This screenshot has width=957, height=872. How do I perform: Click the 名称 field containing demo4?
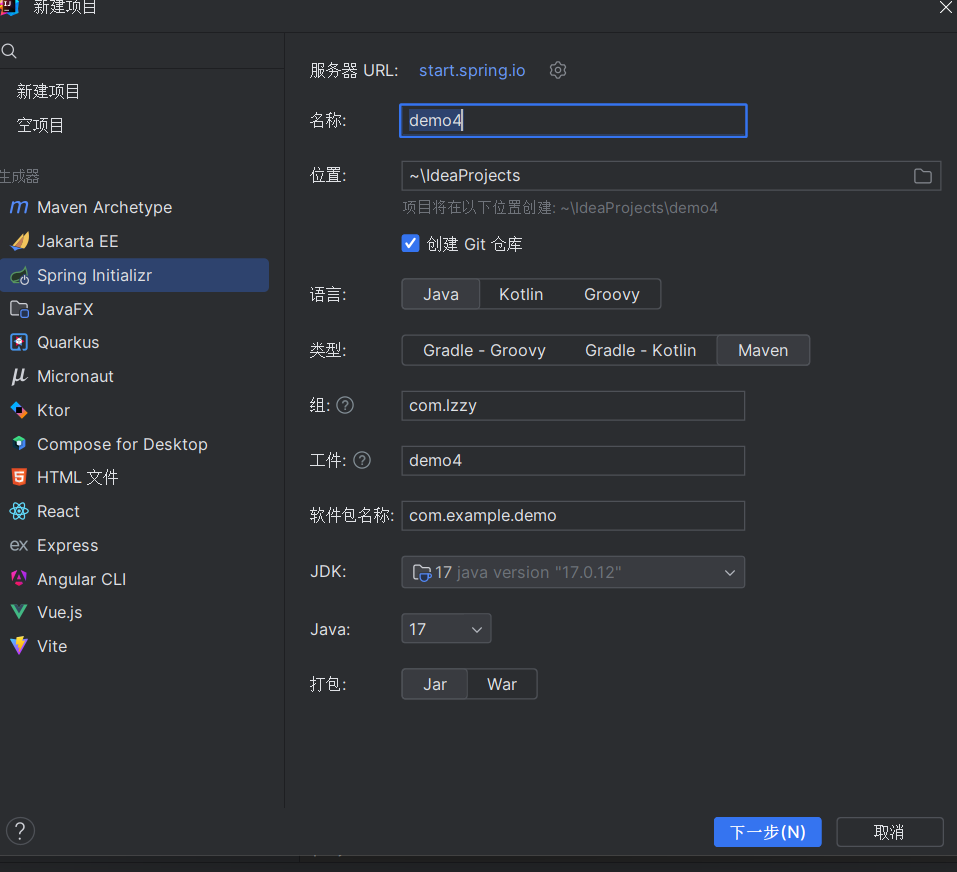point(572,121)
